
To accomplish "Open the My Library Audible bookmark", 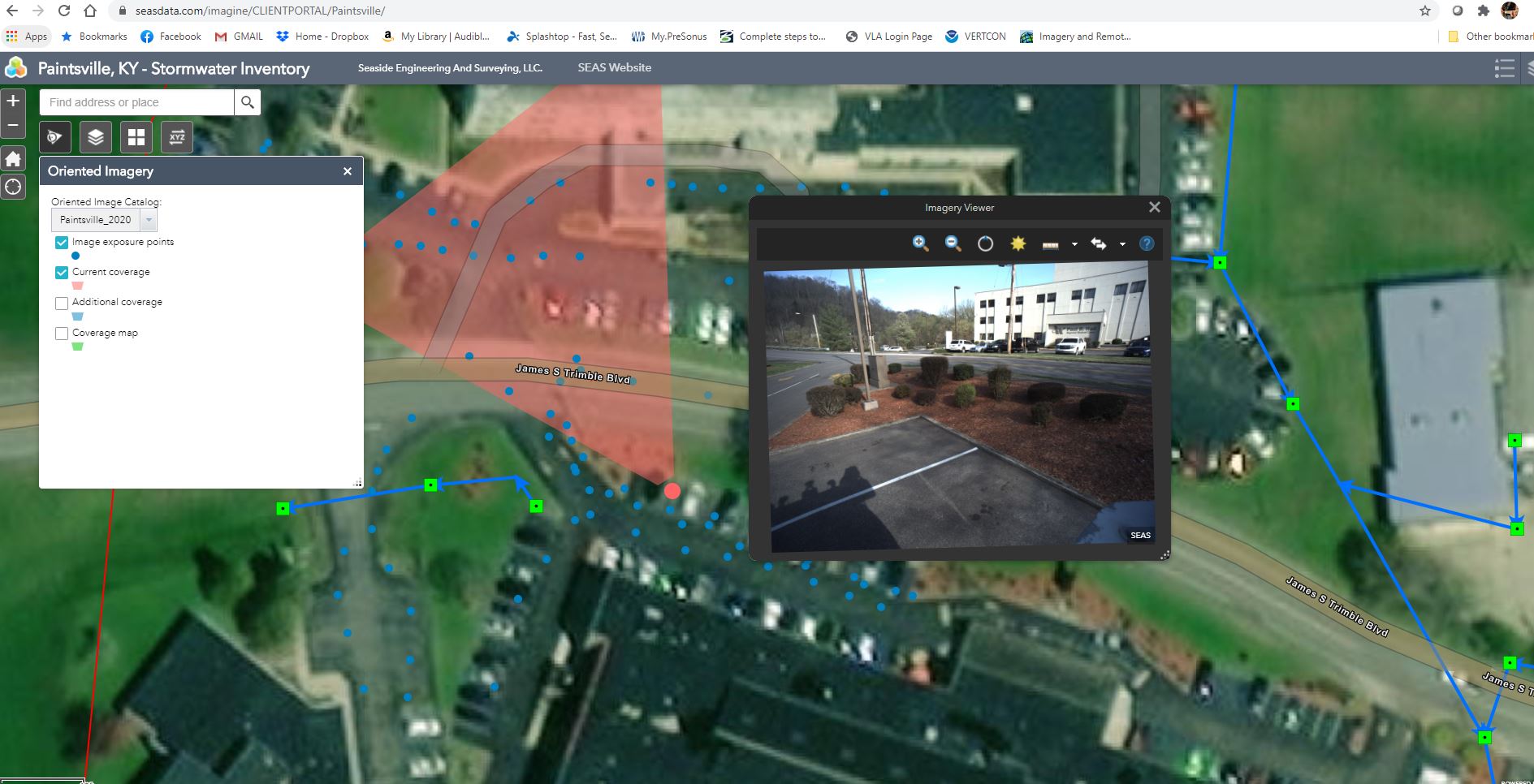I will 435,37.
